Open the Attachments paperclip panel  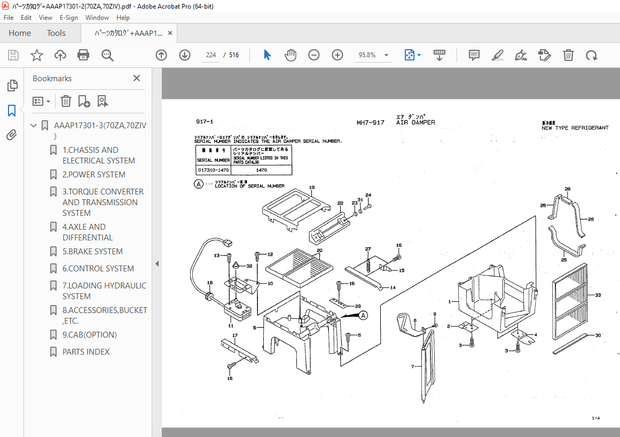[12, 135]
